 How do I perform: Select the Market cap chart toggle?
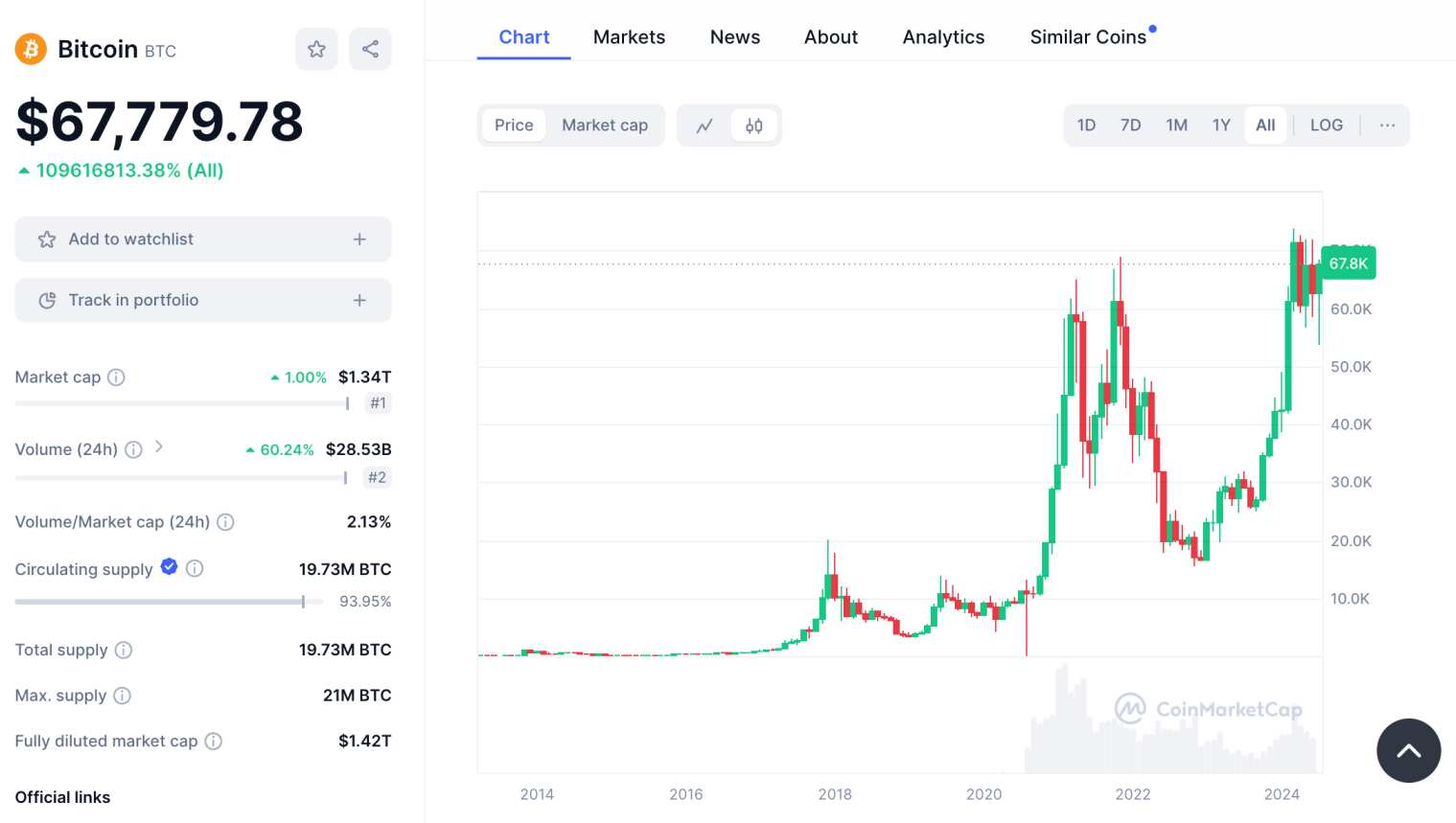coord(605,126)
